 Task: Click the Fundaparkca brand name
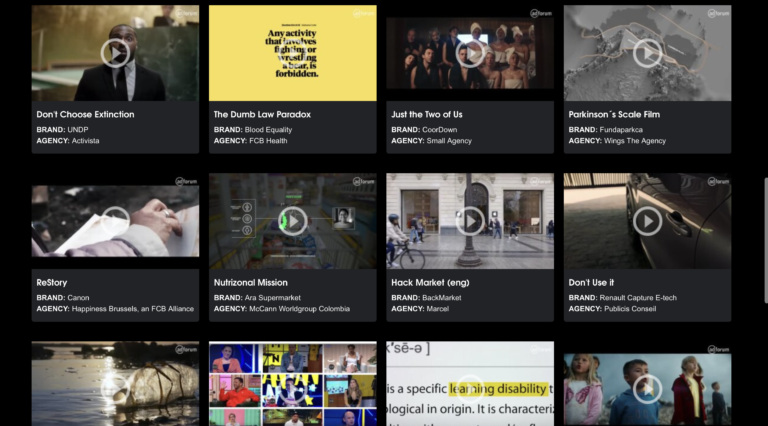click(621, 130)
